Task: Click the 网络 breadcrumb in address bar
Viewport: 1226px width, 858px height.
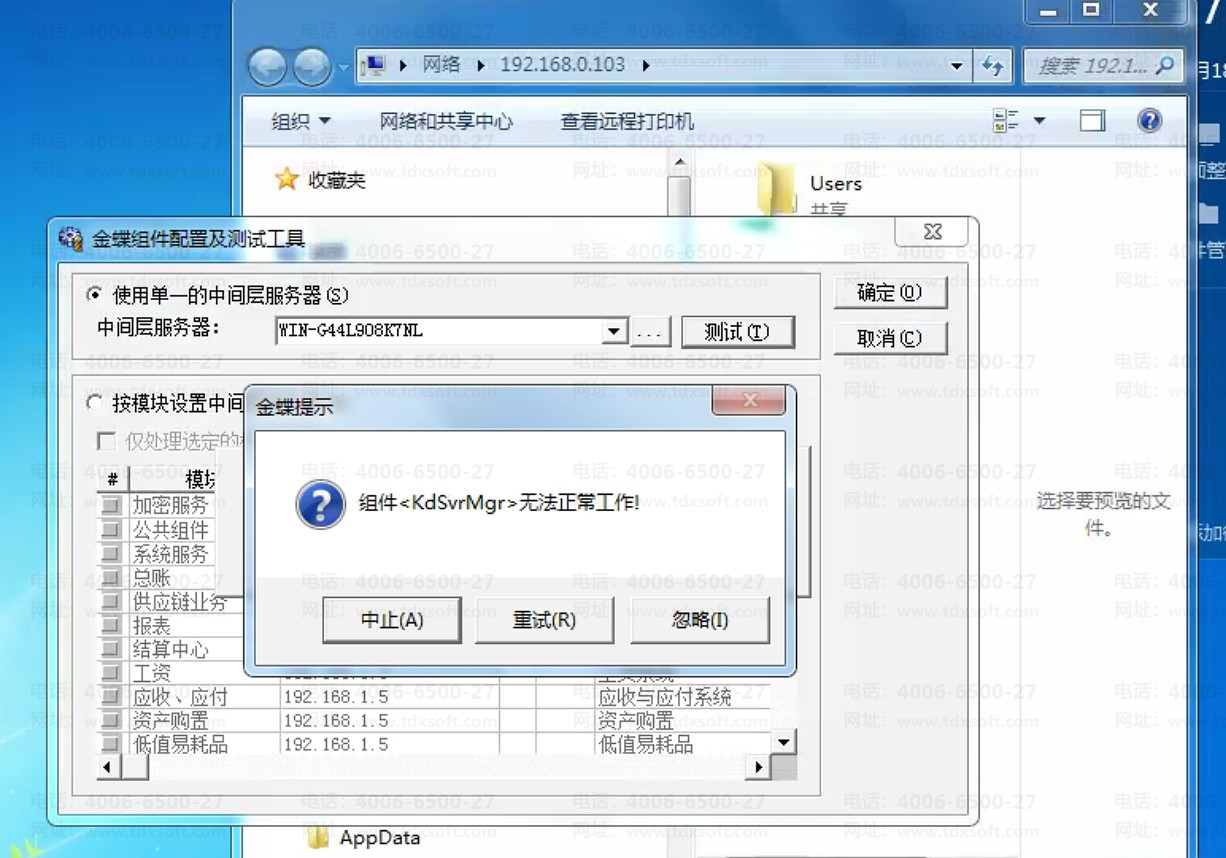Action: 441,65
